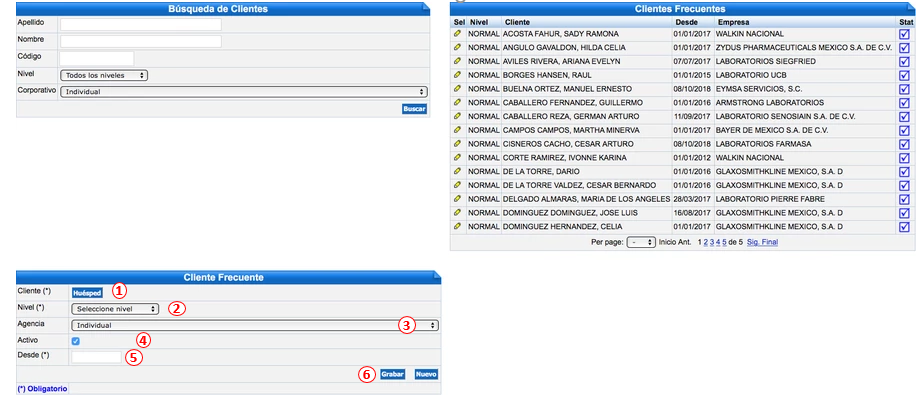Edit DOMINGUEZ HERNANDEZ, CELIA pencil icon
Viewport: 919px width, 399px height.
pyautogui.click(x=457, y=226)
